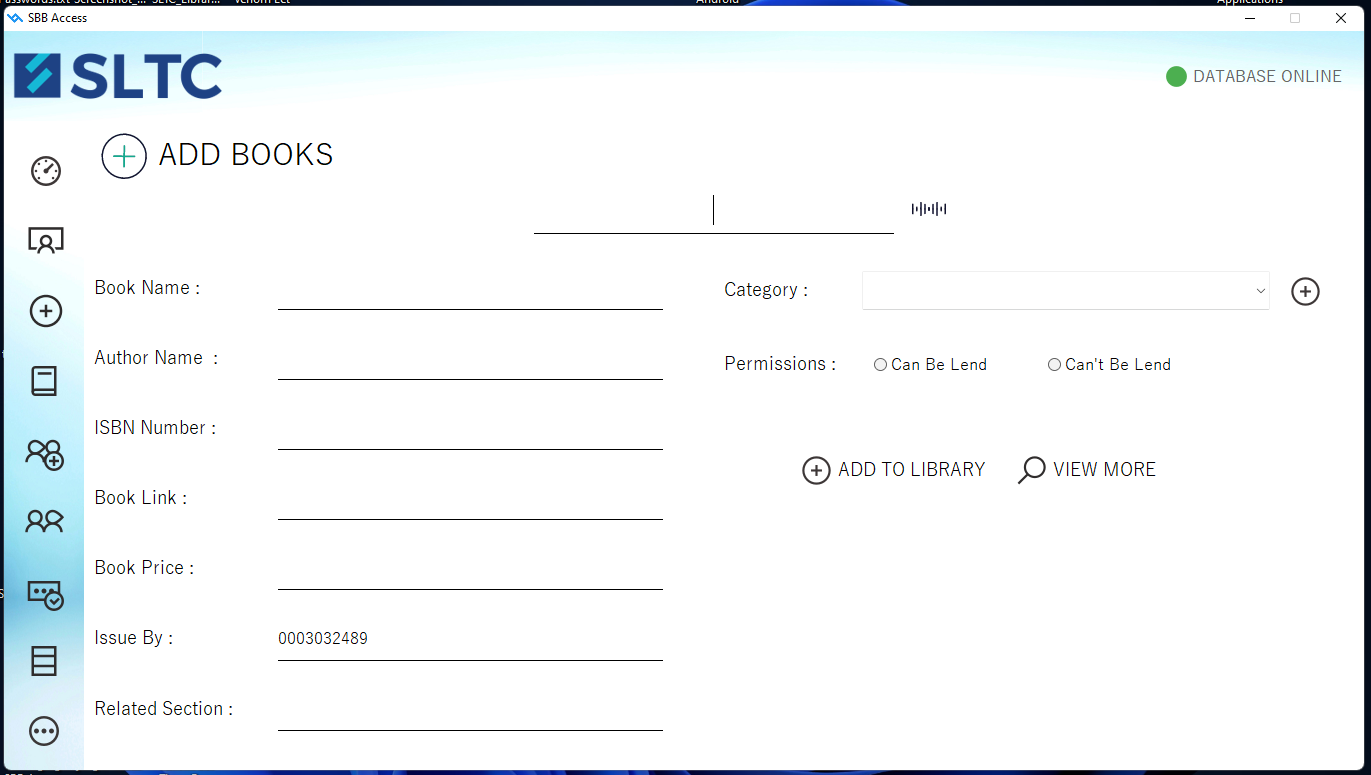The image size is (1371, 775).
Task: Click the barcode input field at top
Action: 714,212
